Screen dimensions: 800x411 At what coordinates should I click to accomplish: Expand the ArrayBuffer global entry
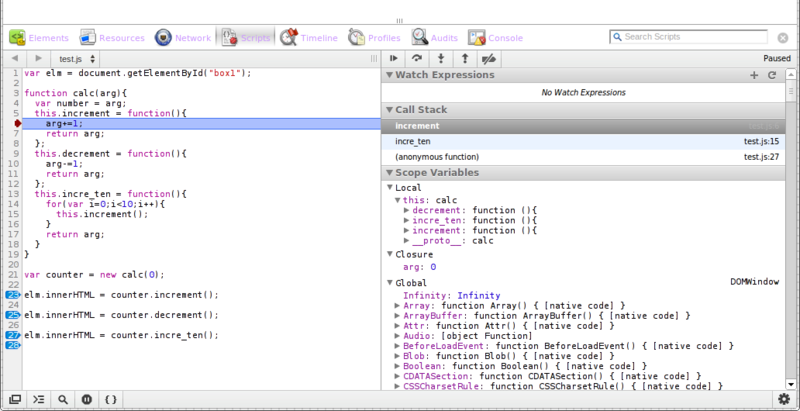pyautogui.click(x=398, y=316)
